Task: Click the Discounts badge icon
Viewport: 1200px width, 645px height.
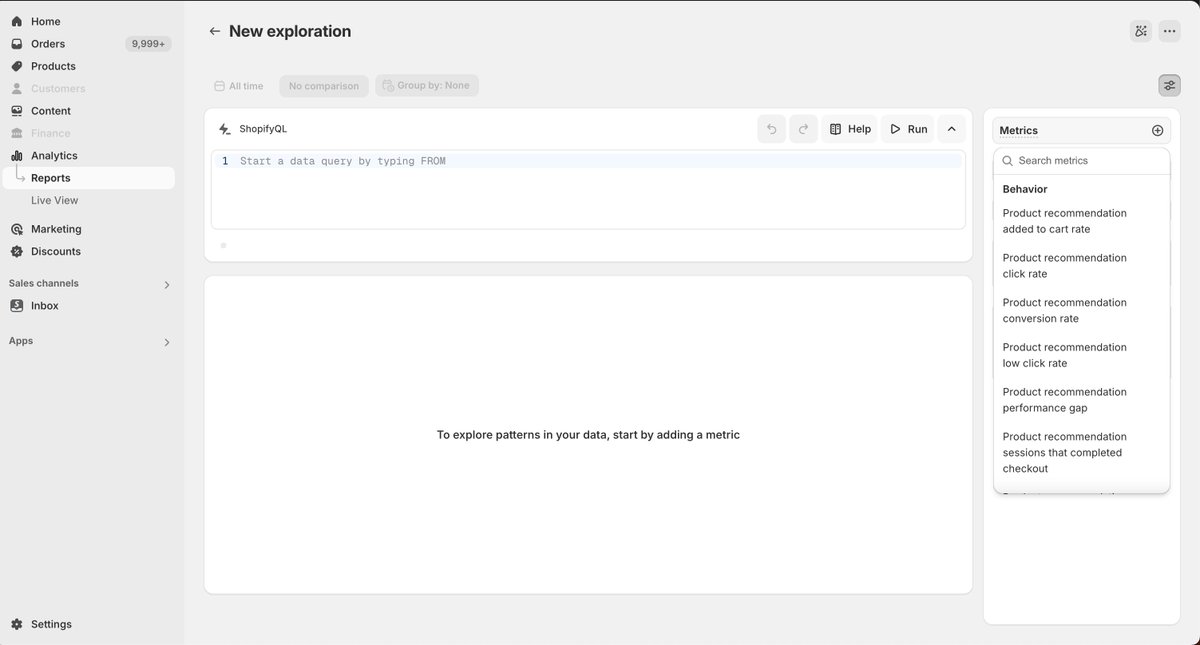Action: pyautogui.click(x=16, y=251)
